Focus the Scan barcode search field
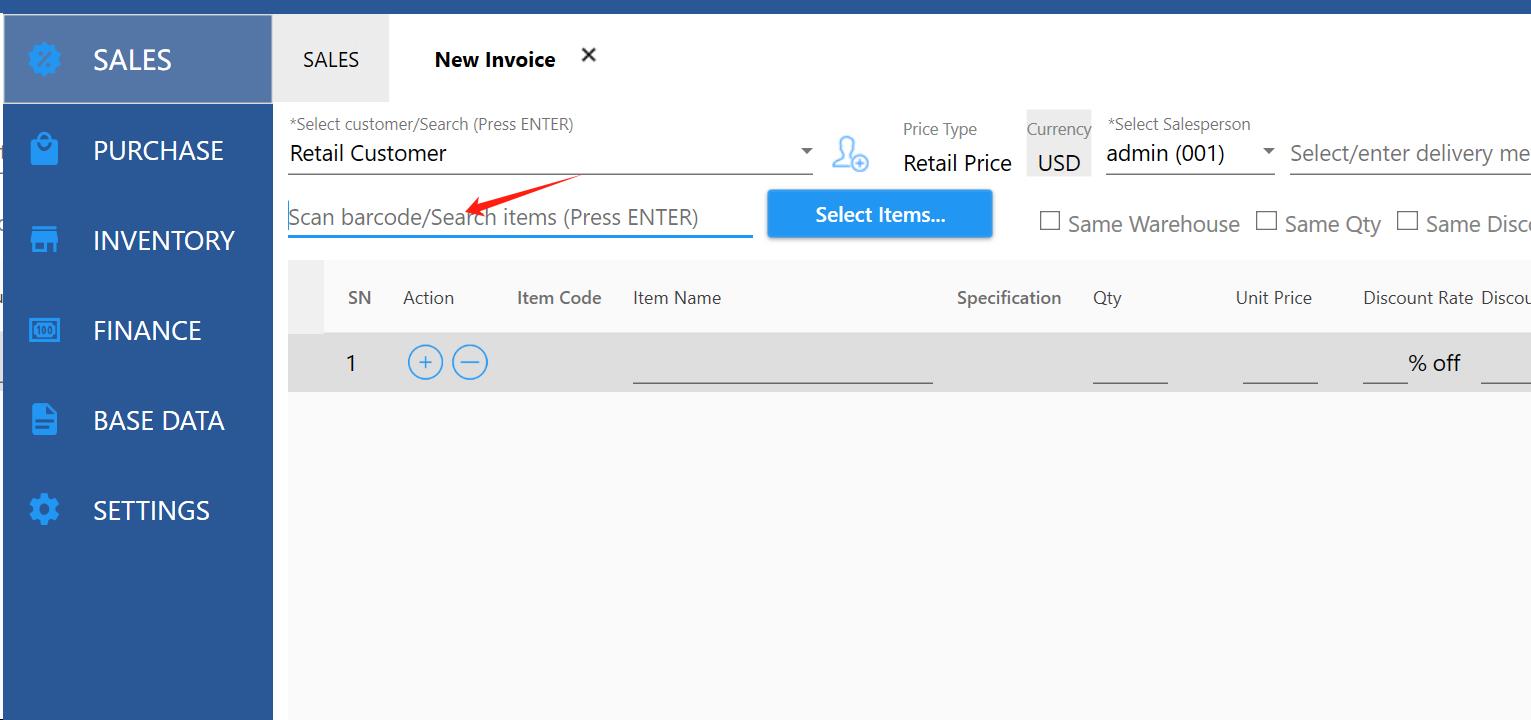1531x720 pixels. 520,218
